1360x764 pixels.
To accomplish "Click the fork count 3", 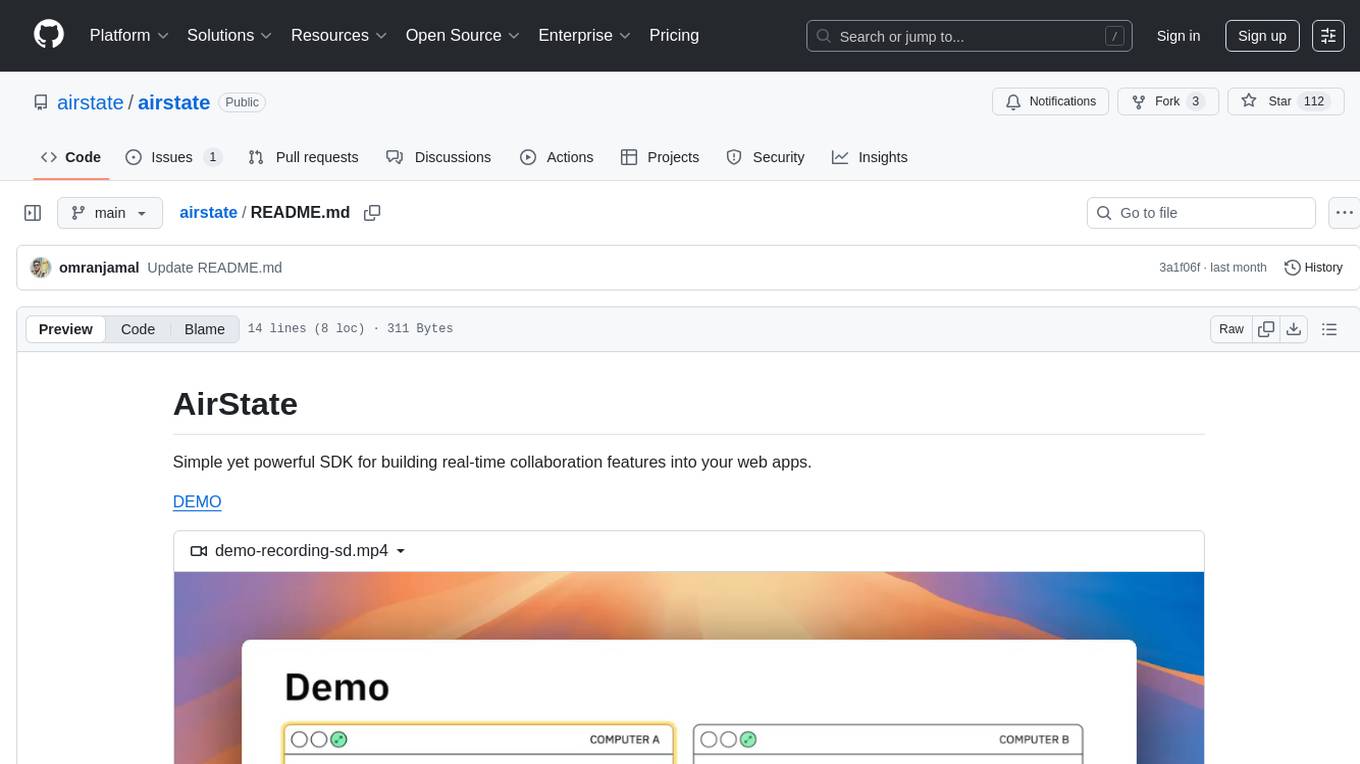I will 1195,101.
